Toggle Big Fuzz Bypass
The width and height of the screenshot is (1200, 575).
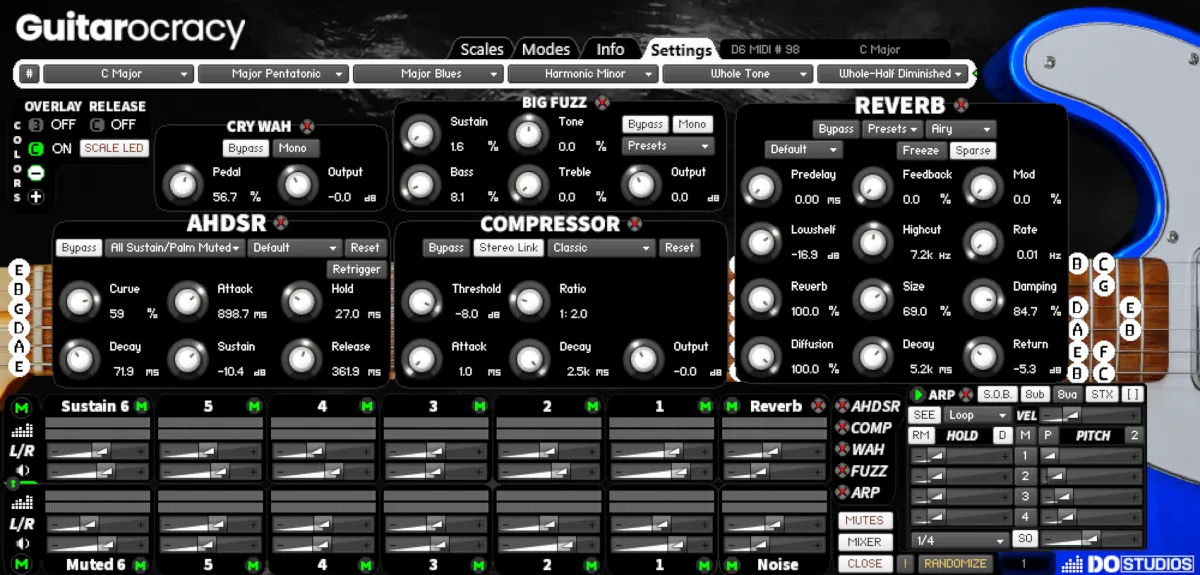[645, 125]
